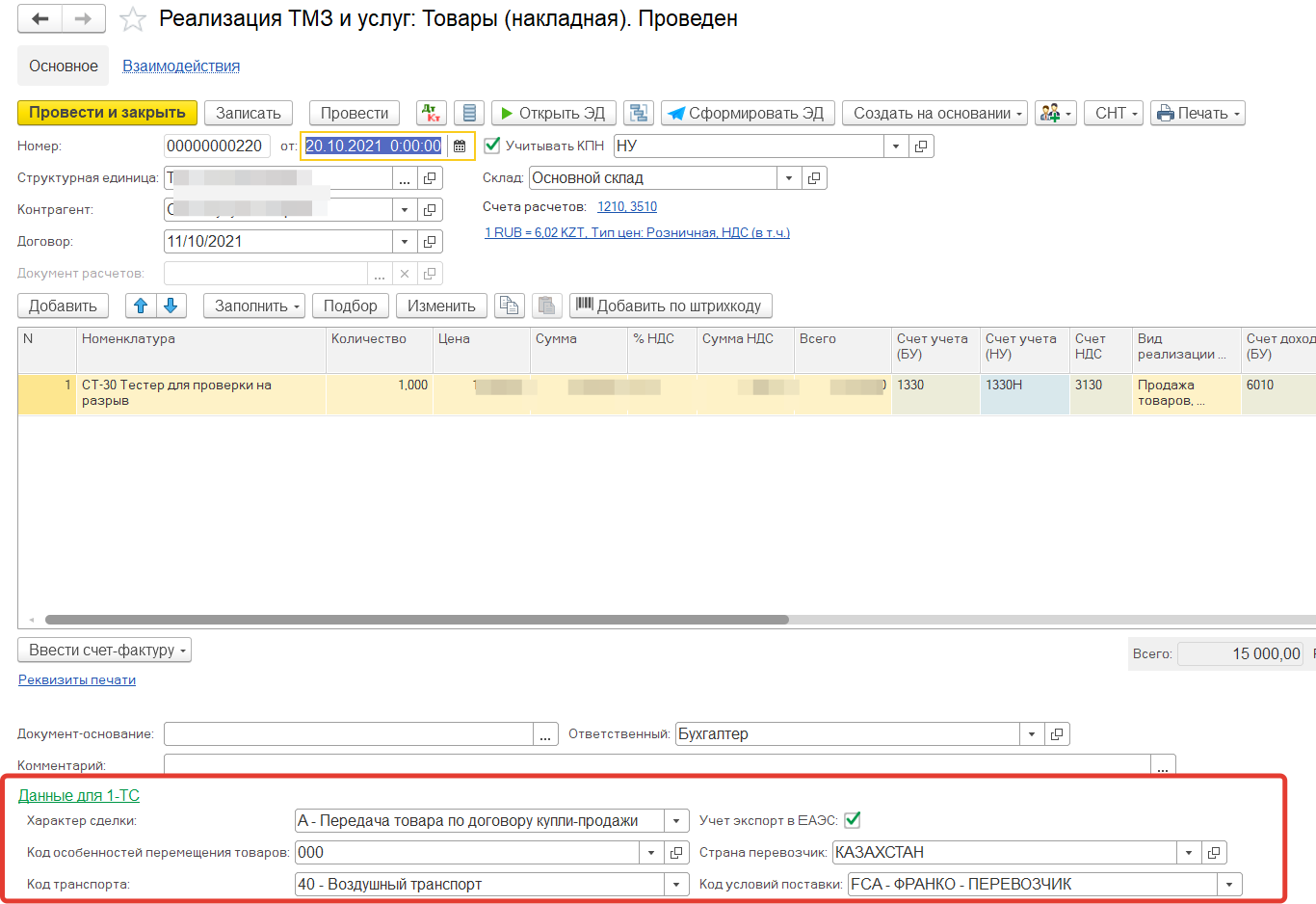This screenshot has width=1316, height=904.
Task: Open the Создать на основании menu
Action: [x=934, y=113]
